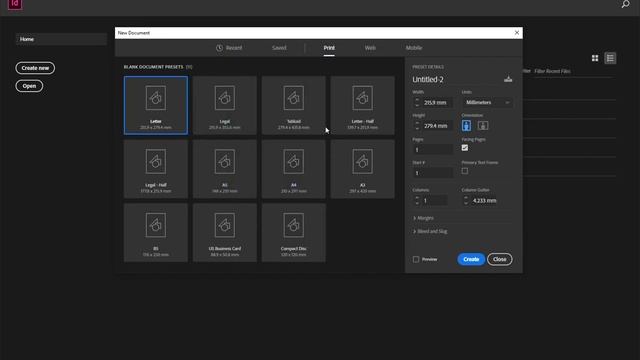Viewport: 640px width, 360px height.
Task: Open the Print tab
Action: point(329,48)
